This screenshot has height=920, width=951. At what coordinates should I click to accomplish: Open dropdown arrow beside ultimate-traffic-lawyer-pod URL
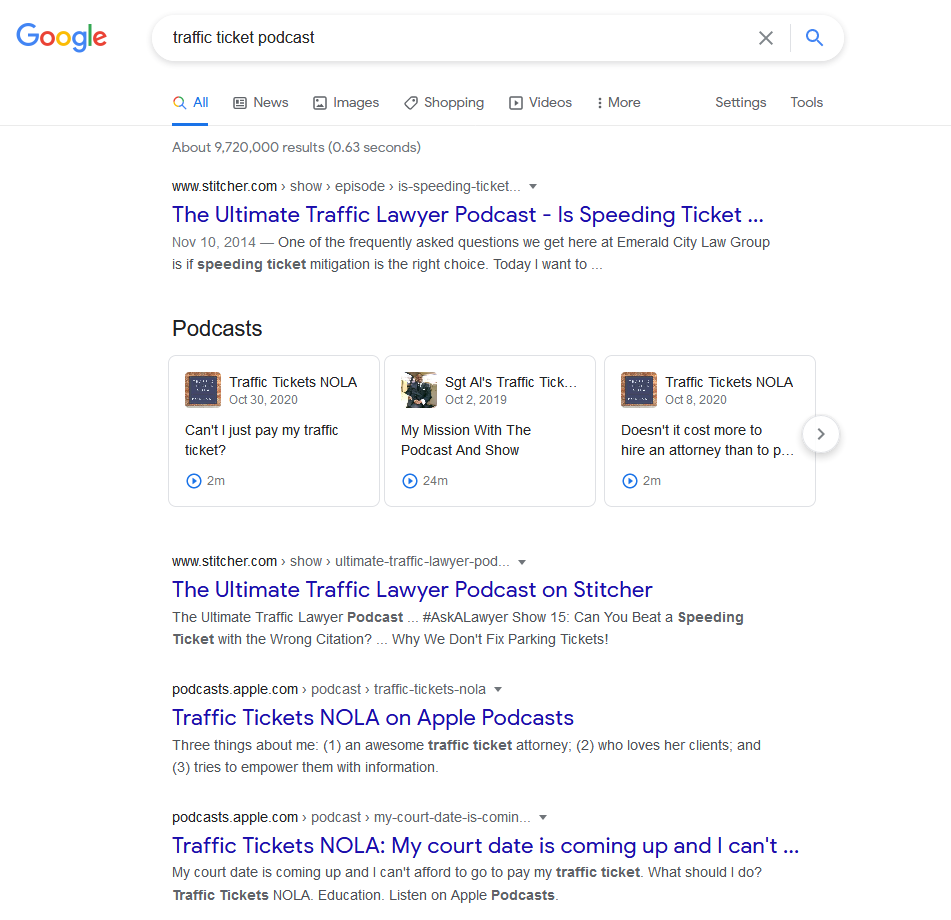pyautogui.click(x=522, y=562)
